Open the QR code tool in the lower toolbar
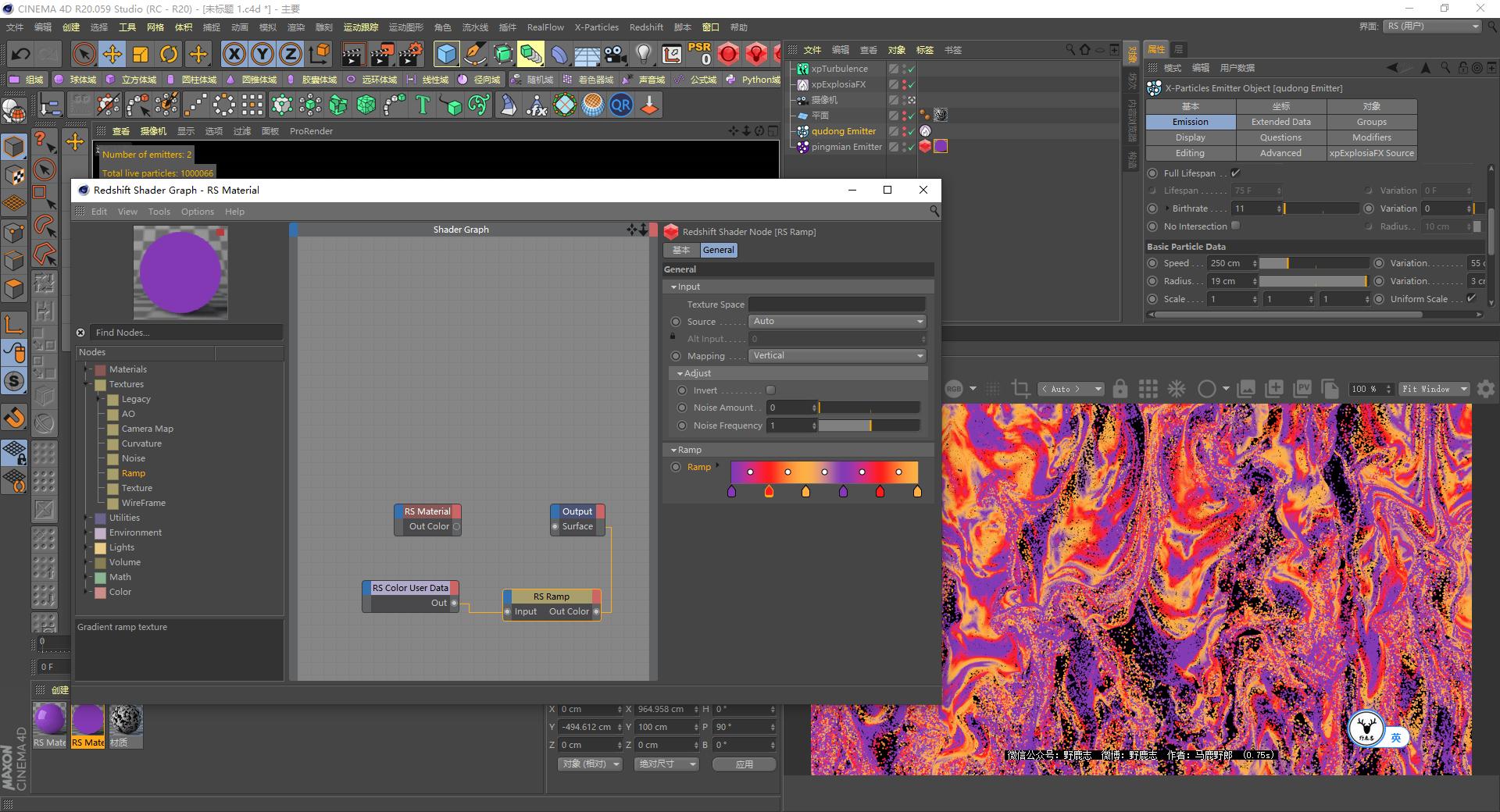The image size is (1500, 812). coord(621,105)
